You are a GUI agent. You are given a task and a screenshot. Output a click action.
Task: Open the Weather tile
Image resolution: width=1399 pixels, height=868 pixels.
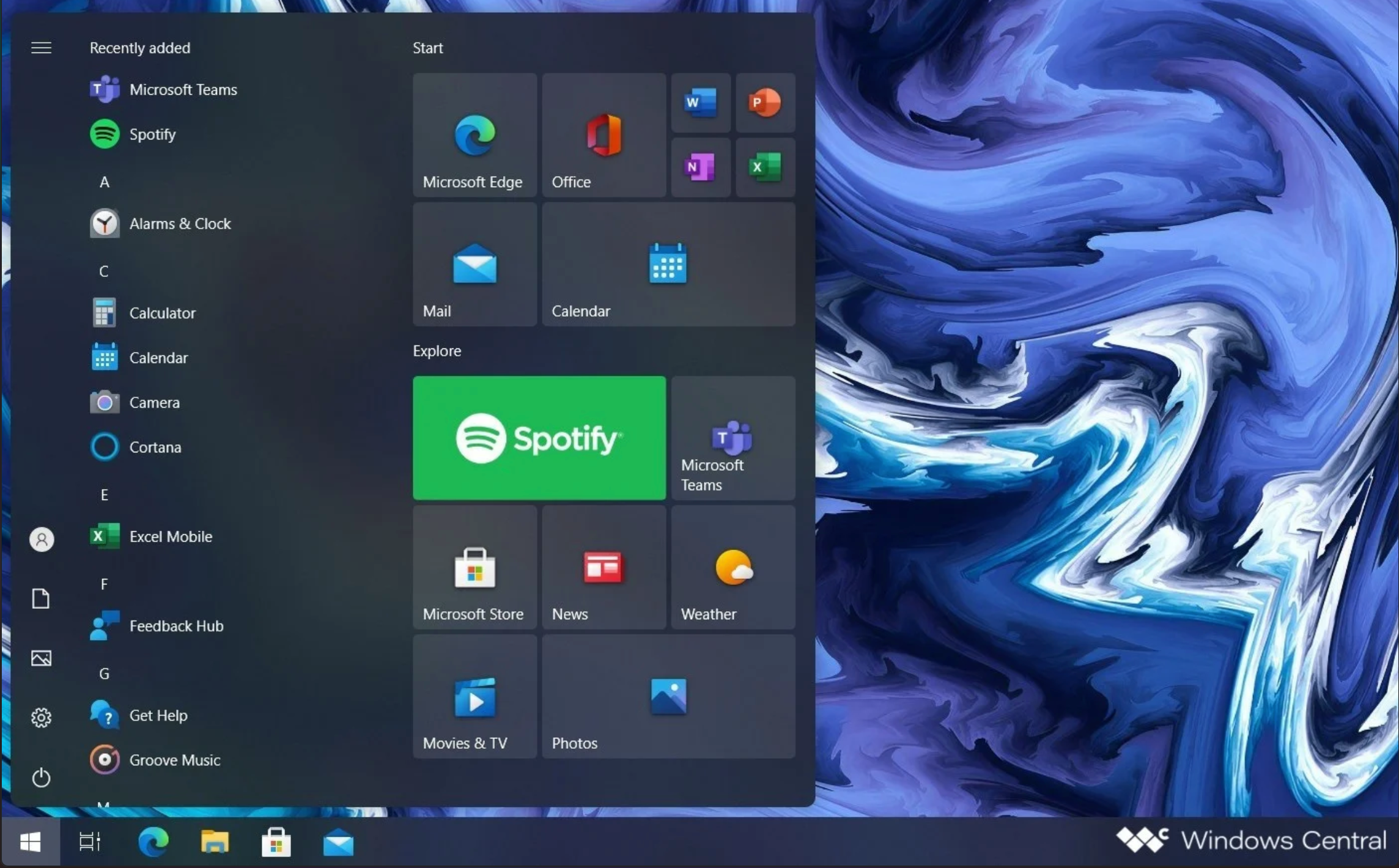tap(733, 567)
